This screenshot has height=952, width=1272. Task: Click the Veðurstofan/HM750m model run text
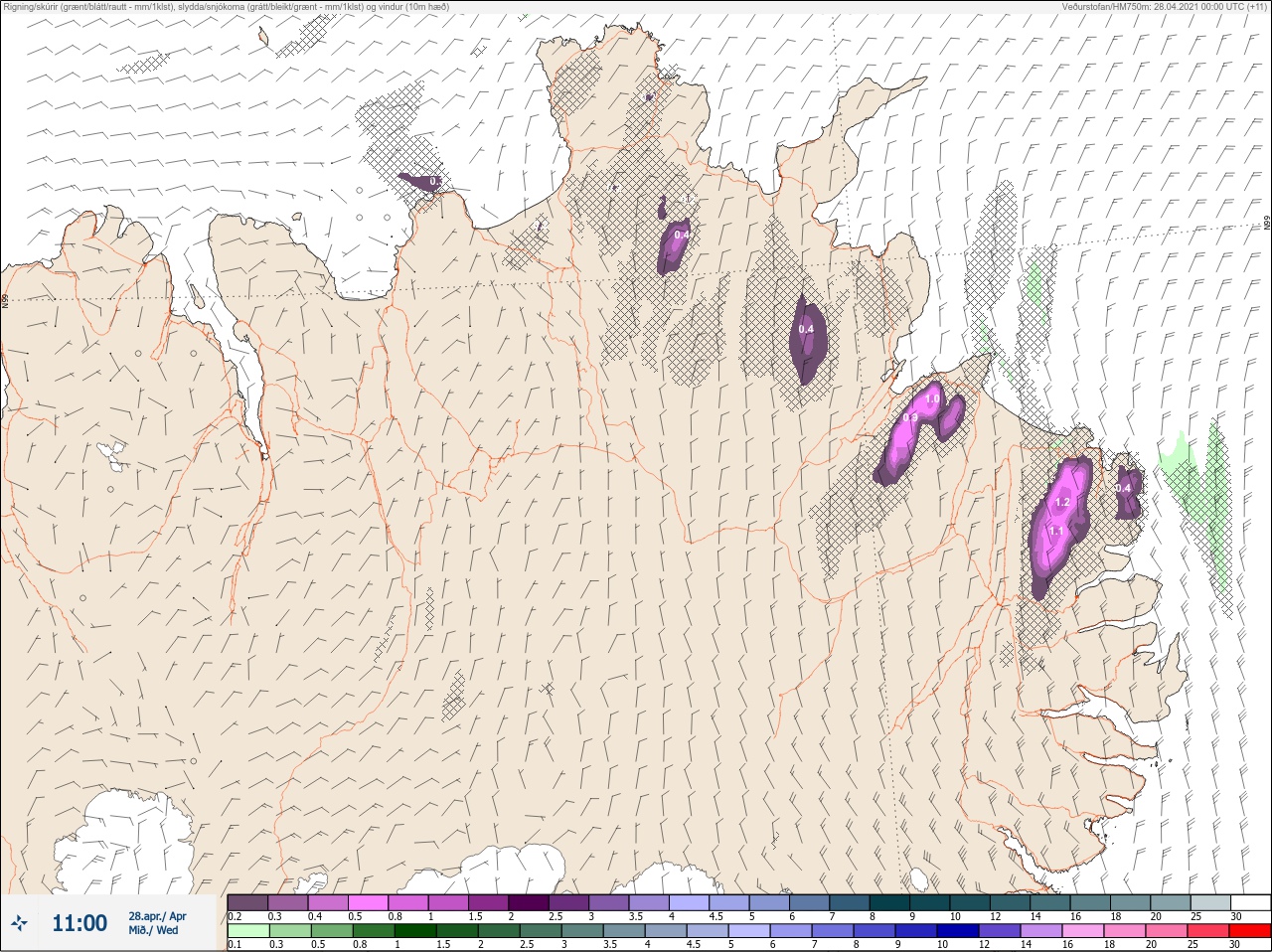click(x=1166, y=6)
